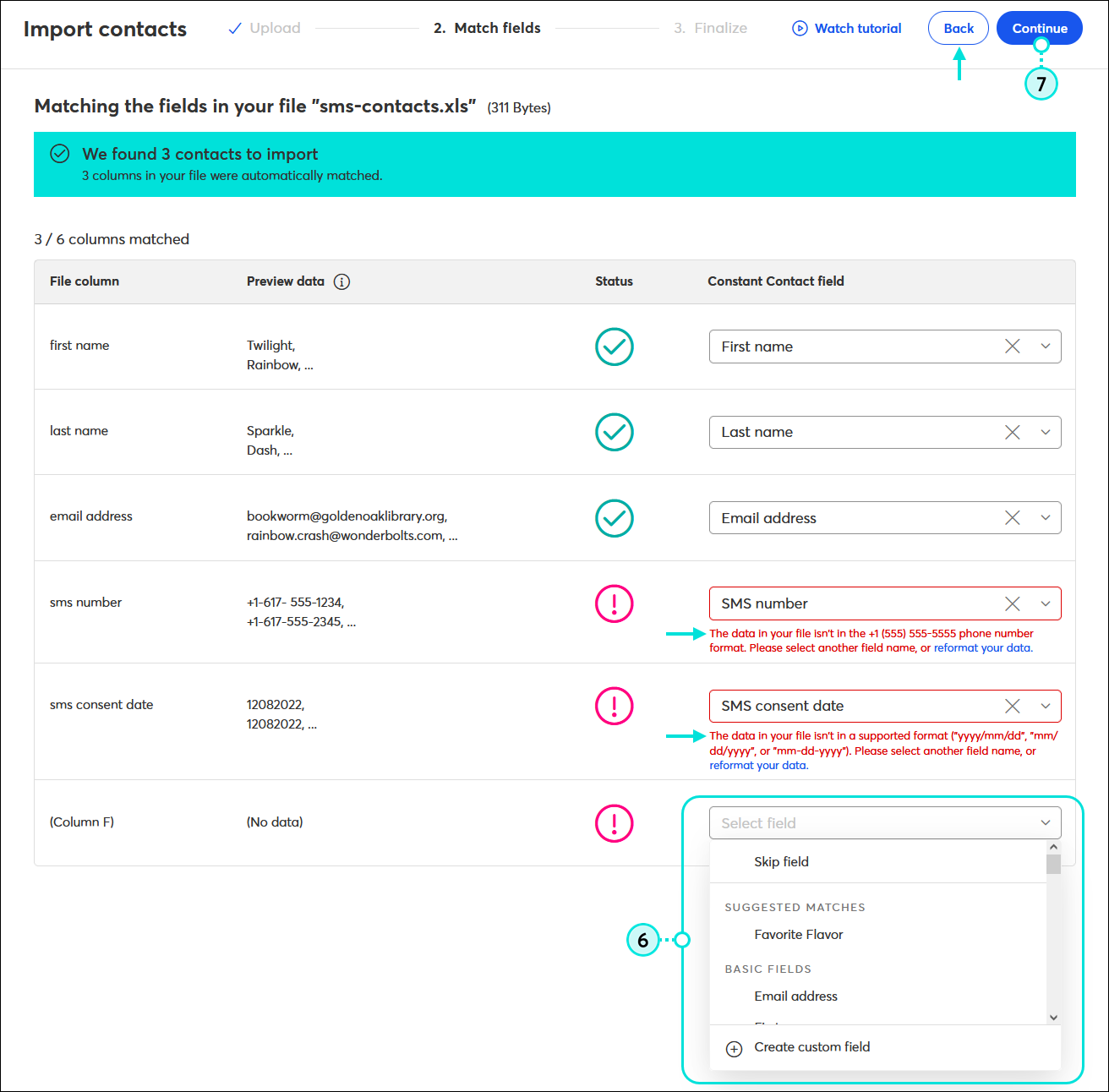The width and height of the screenshot is (1109, 1092).
Task: Click the Back button
Action: 959,28
